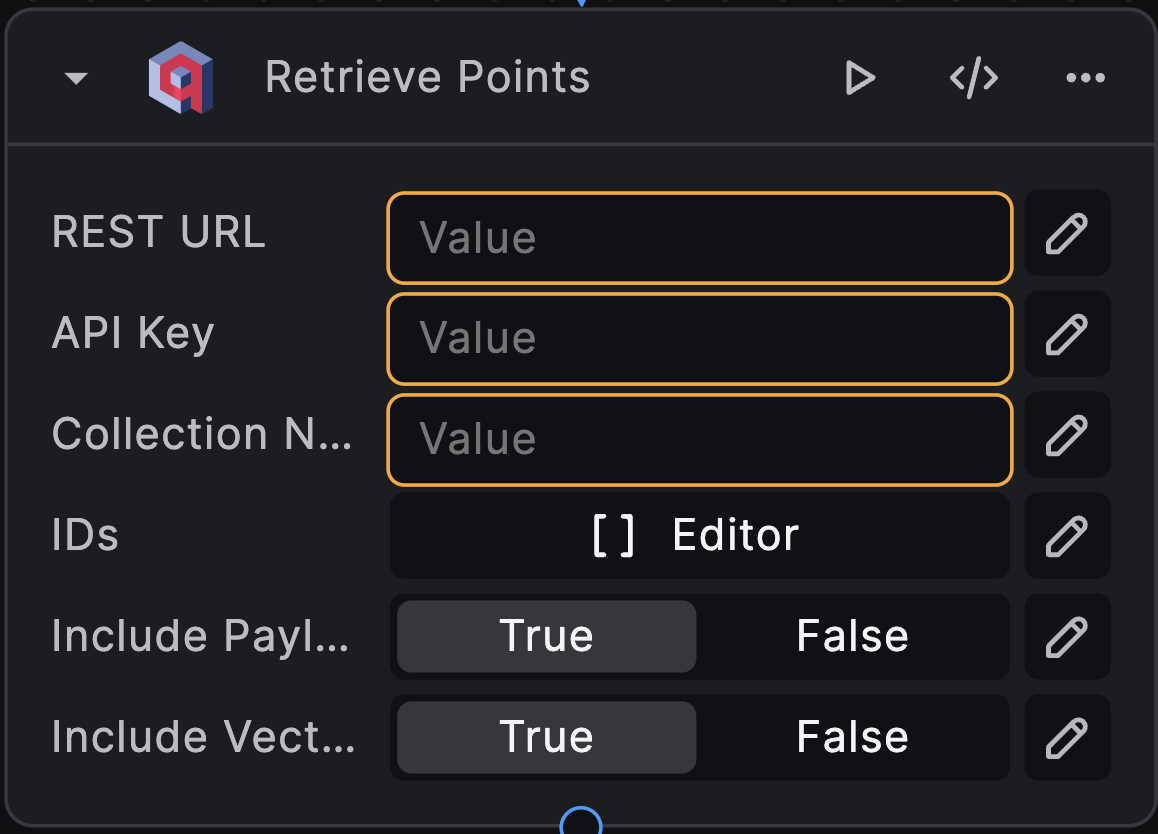This screenshot has width=1158, height=834.
Task: Set Include Vectors to False
Action: coord(852,737)
